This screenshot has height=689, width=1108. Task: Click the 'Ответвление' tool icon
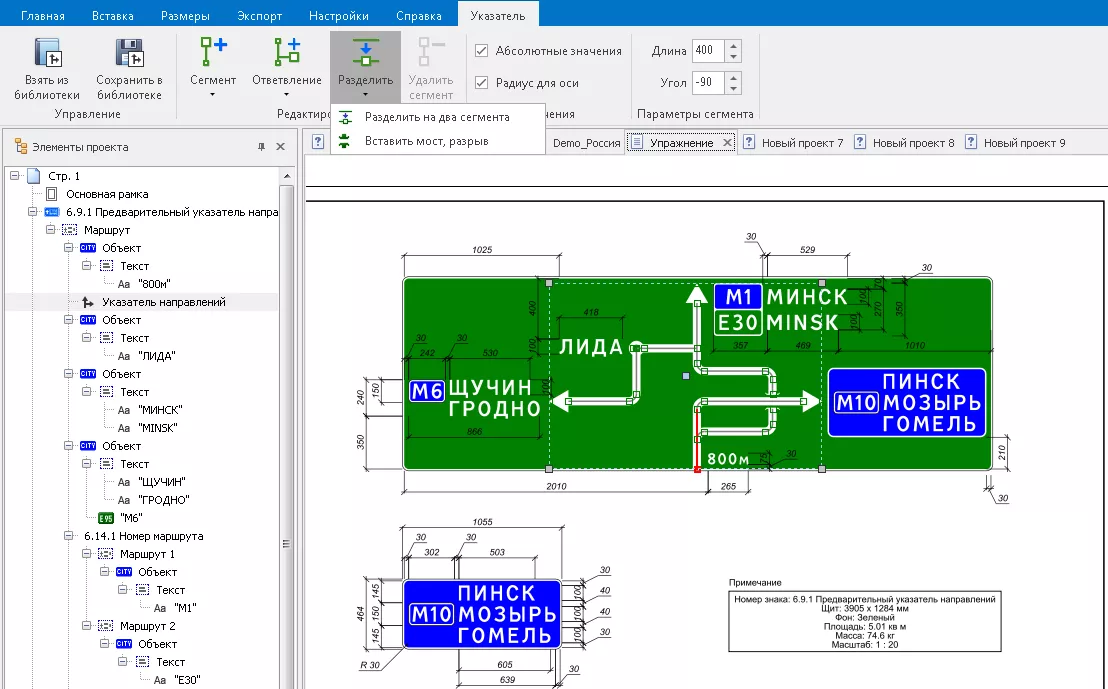coord(287,53)
